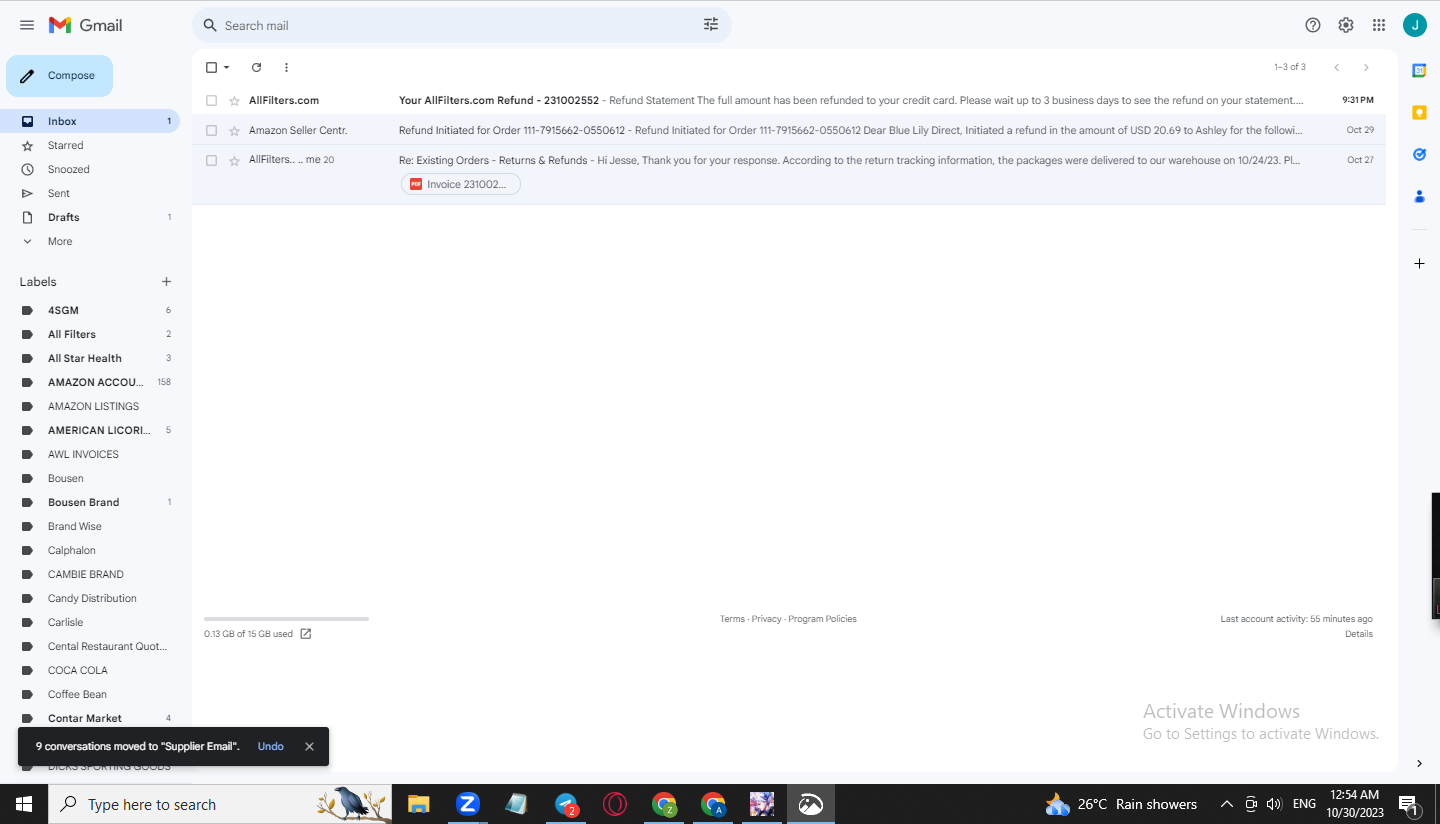Open storage management link icon
This screenshot has height=824, width=1440.
point(306,634)
